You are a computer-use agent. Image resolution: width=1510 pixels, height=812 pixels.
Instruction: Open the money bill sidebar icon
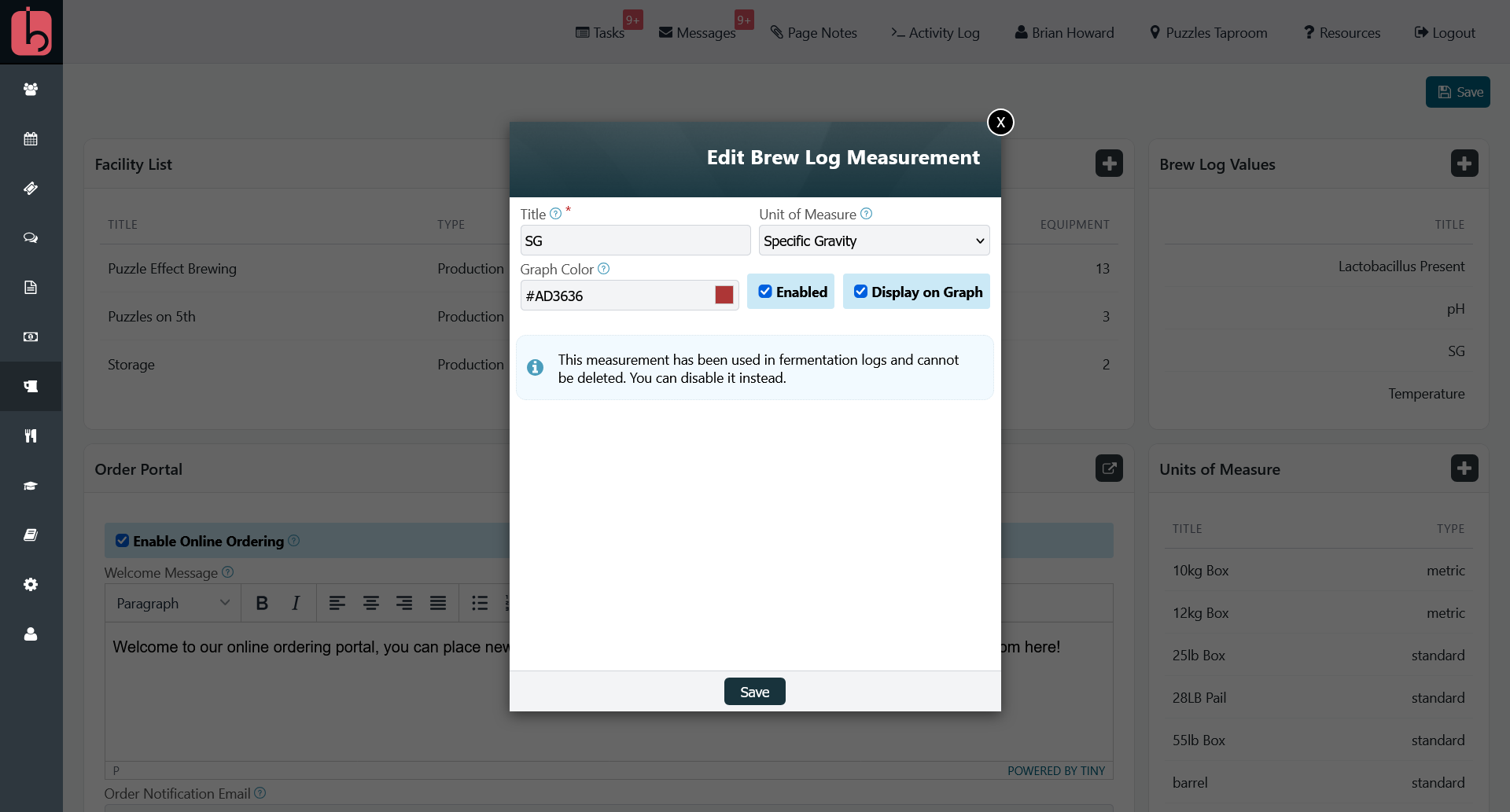(x=31, y=337)
